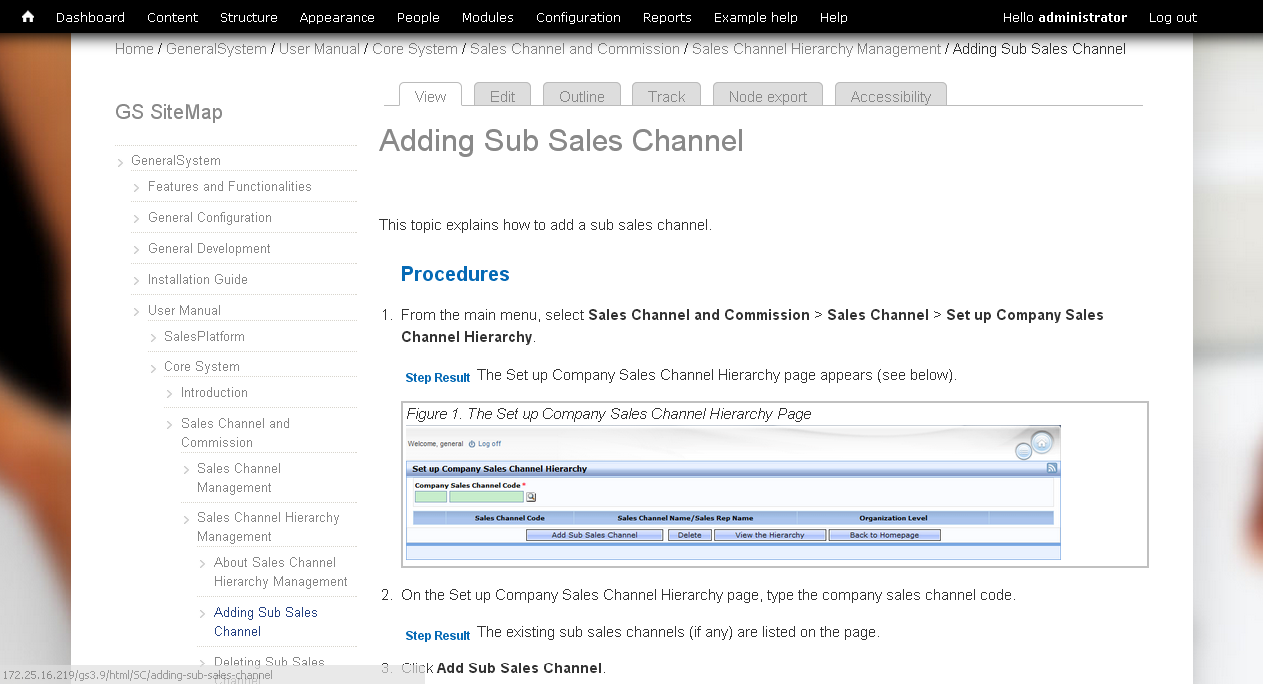Viewport: 1263px width, 684px height.
Task: Expand SalesPlatform arrow
Action: [x=153, y=338]
